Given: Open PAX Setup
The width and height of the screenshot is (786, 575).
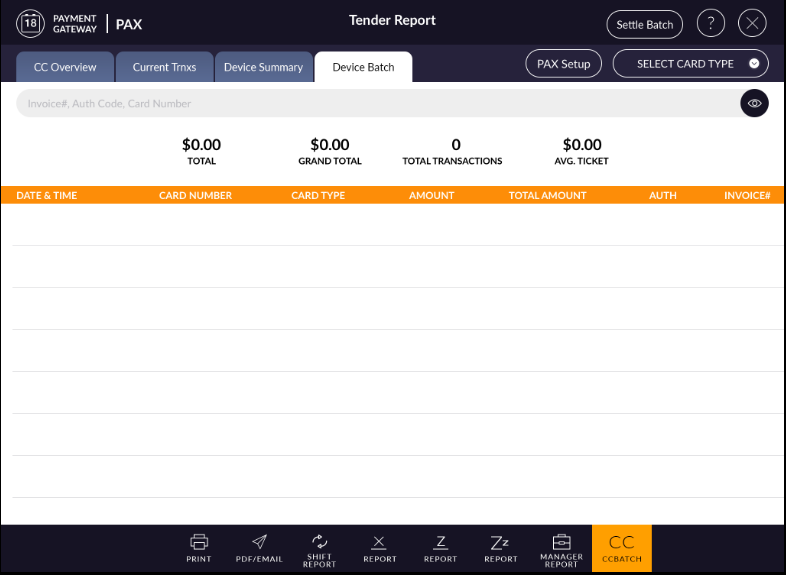Looking at the screenshot, I should click(x=563, y=64).
